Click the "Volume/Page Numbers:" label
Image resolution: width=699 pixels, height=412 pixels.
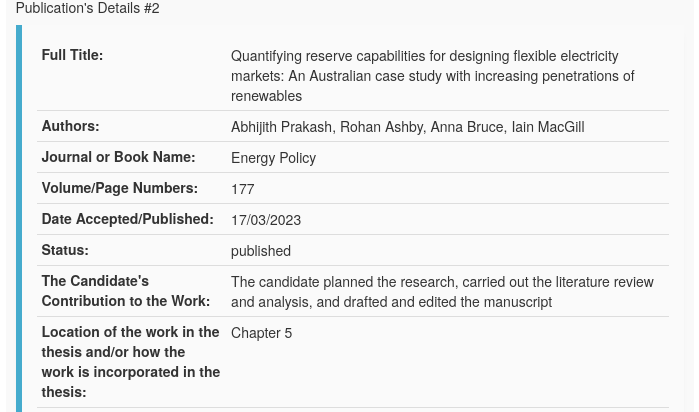(x=119, y=189)
